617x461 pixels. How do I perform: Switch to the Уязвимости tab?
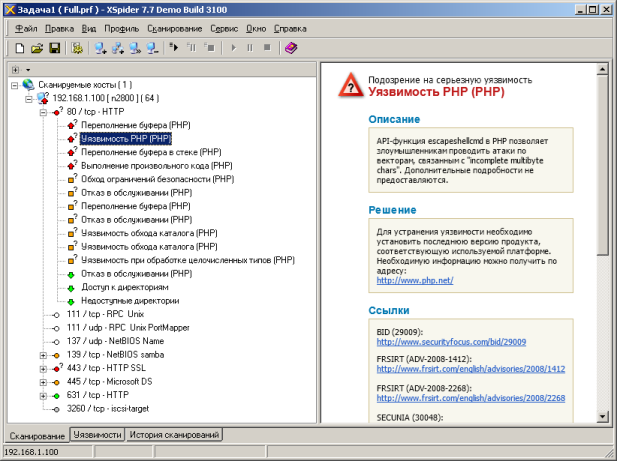98,435
